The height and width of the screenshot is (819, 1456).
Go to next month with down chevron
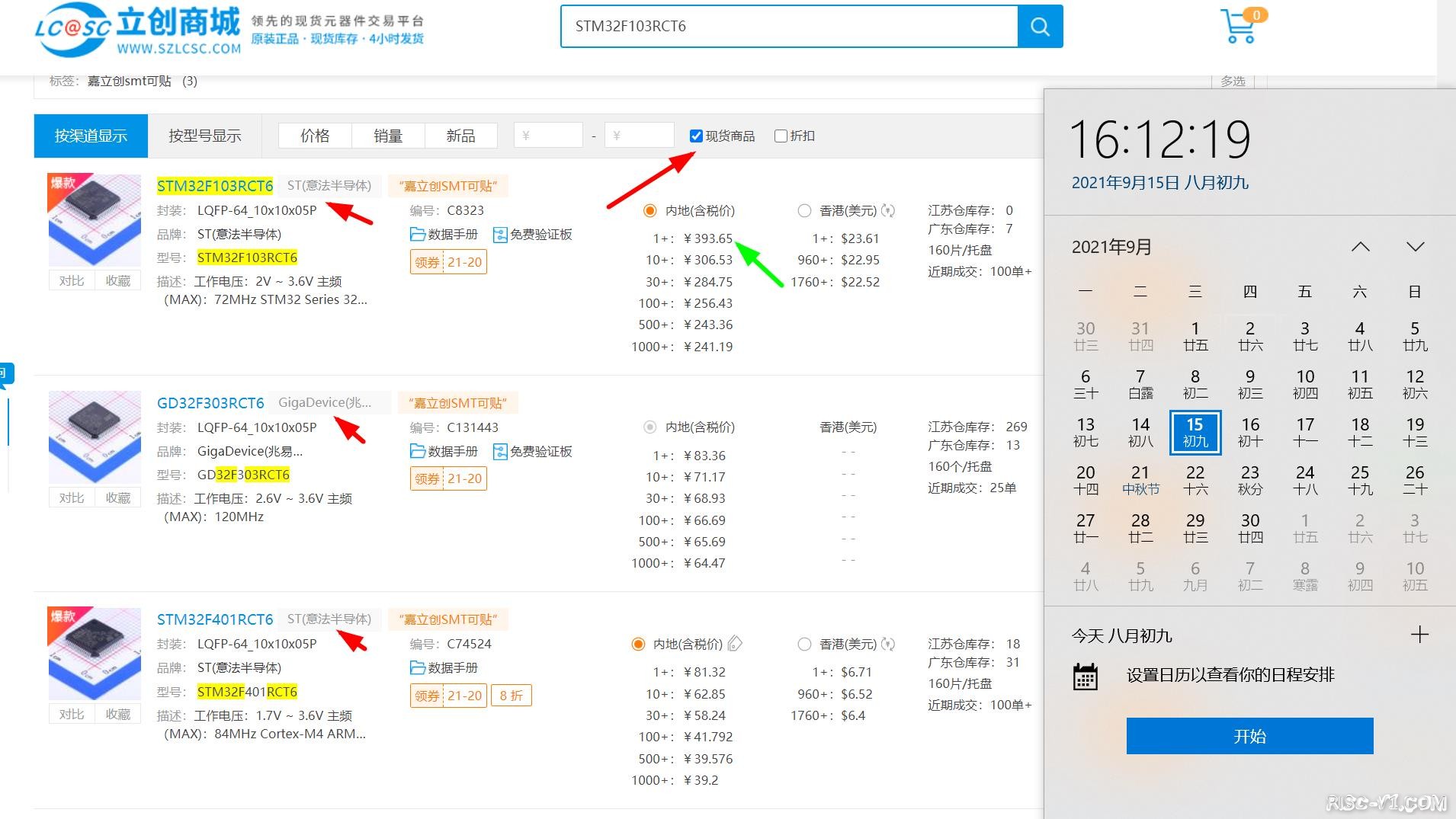click(1416, 247)
